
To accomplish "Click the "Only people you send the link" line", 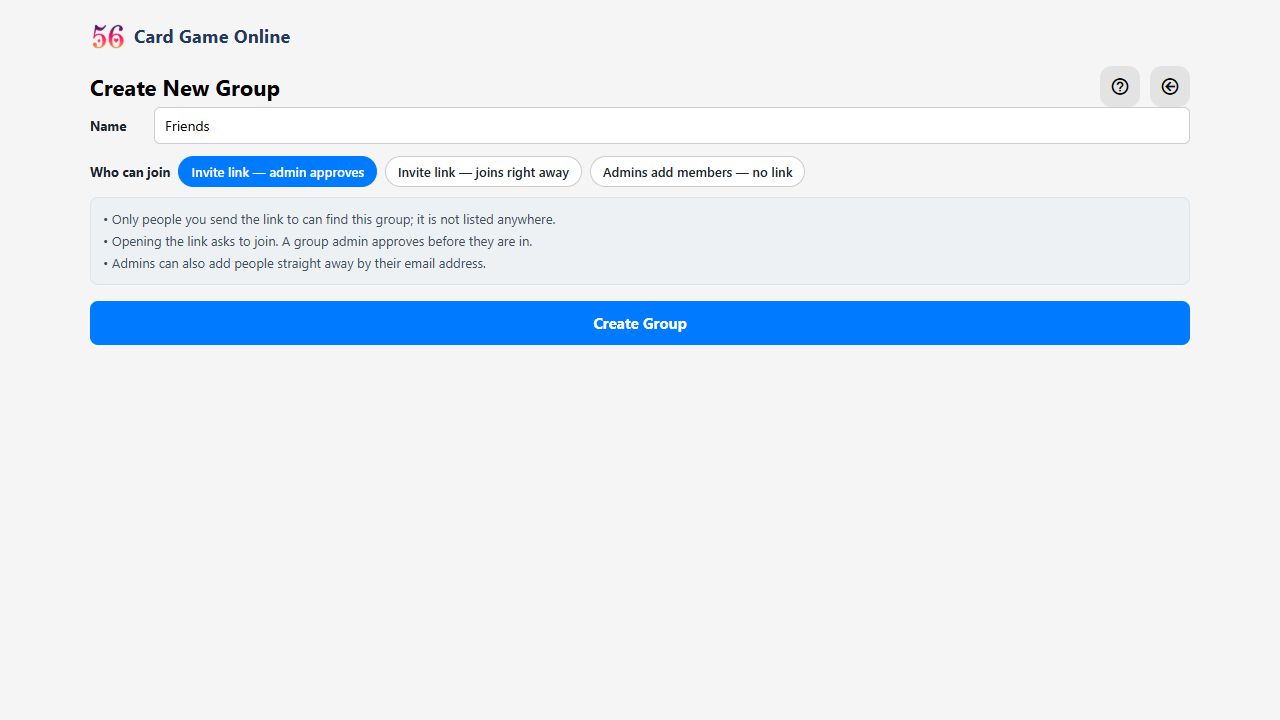I will pyautogui.click(x=329, y=219).
